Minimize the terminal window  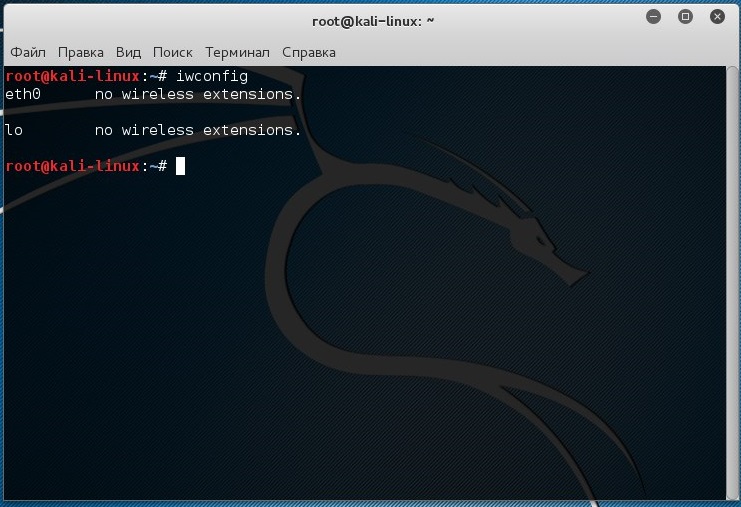[654, 17]
